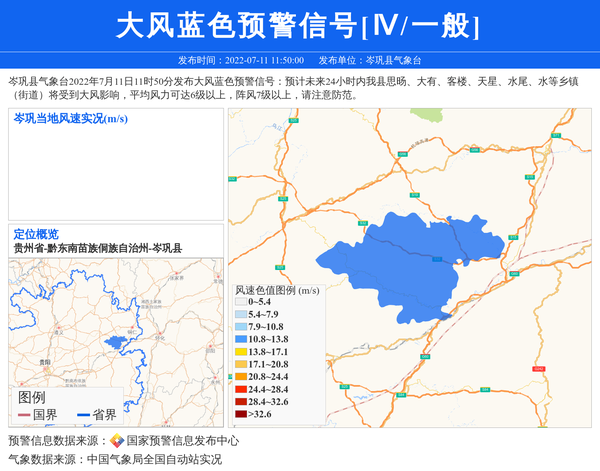Click the 风速色值图例 legend title

point(277,290)
